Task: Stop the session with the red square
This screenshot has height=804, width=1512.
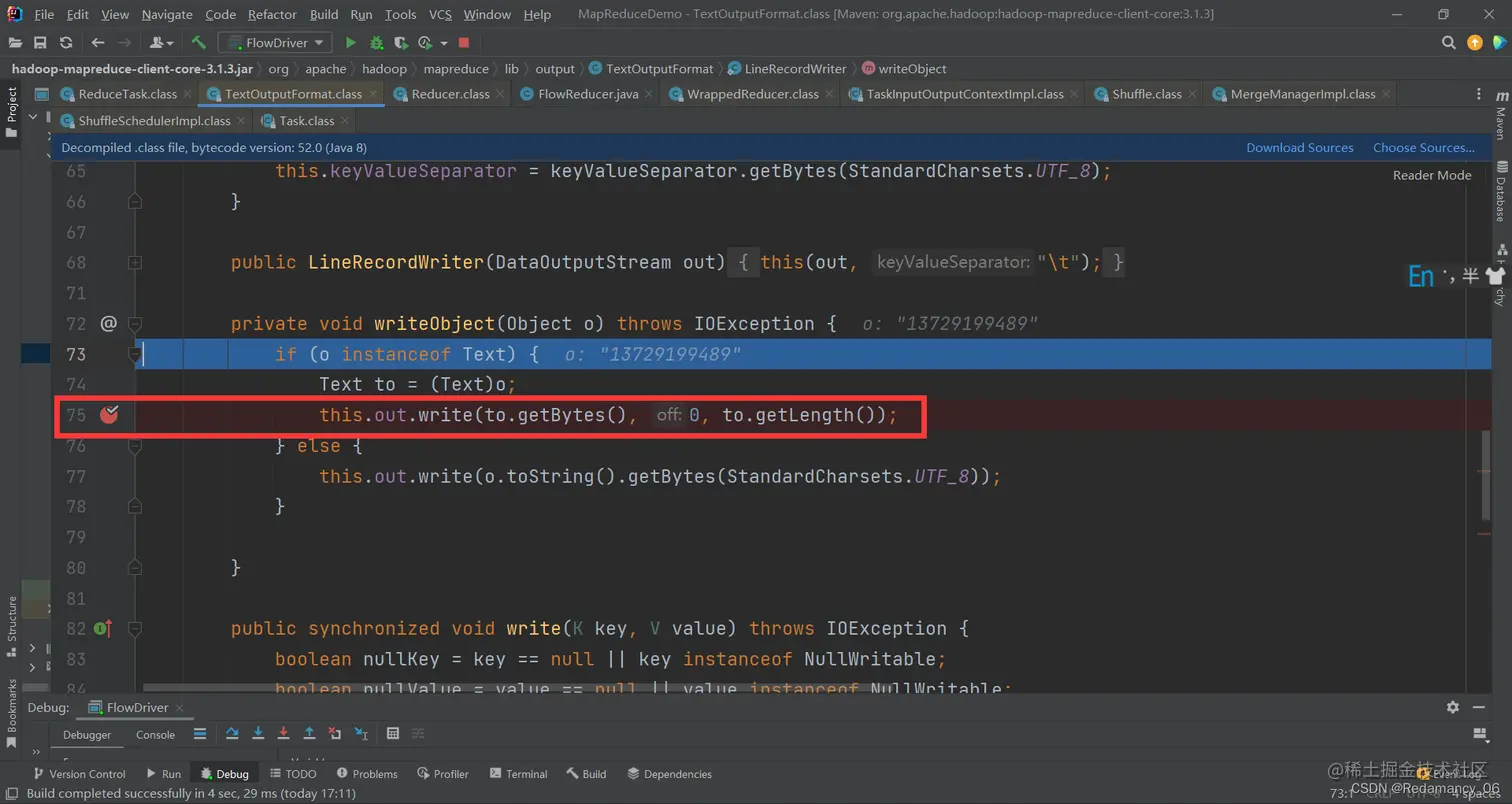Action: [464, 43]
